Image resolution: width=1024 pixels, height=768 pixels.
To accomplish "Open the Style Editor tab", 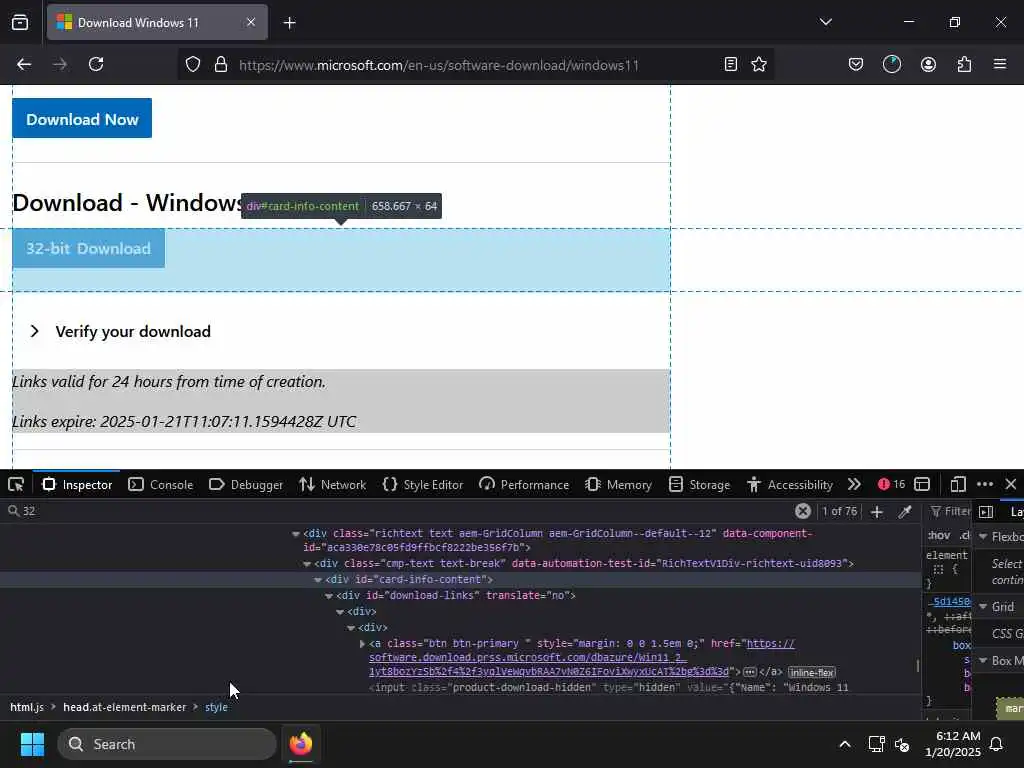I will [x=423, y=485].
